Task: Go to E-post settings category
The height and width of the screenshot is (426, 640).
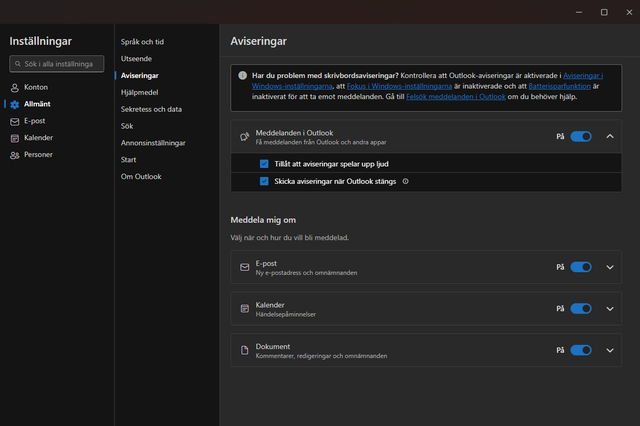Action: (x=35, y=121)
